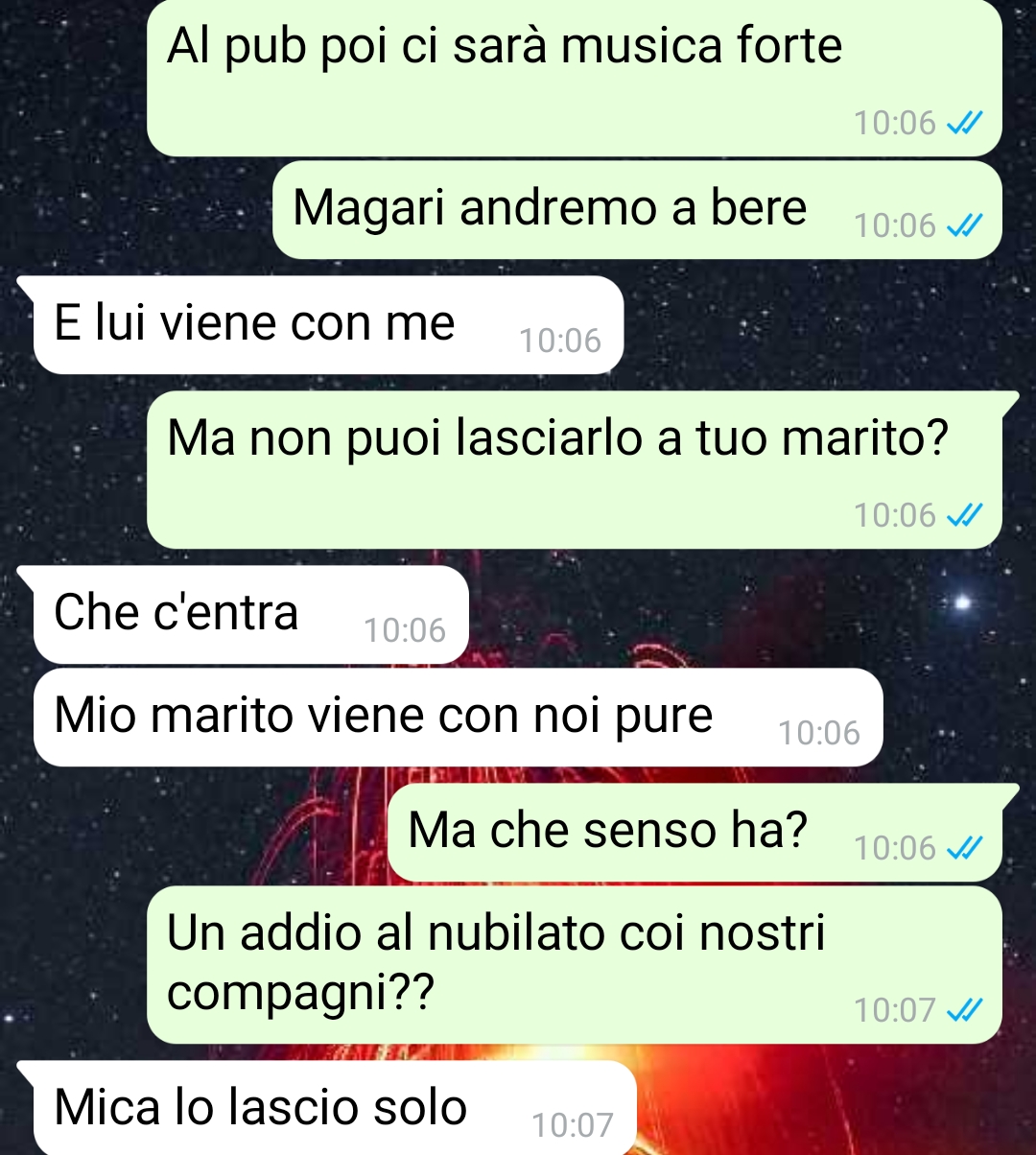Tap 'Mio marito viene con noi pure' message
1036x1155 pixels.
tap(459, 718)
